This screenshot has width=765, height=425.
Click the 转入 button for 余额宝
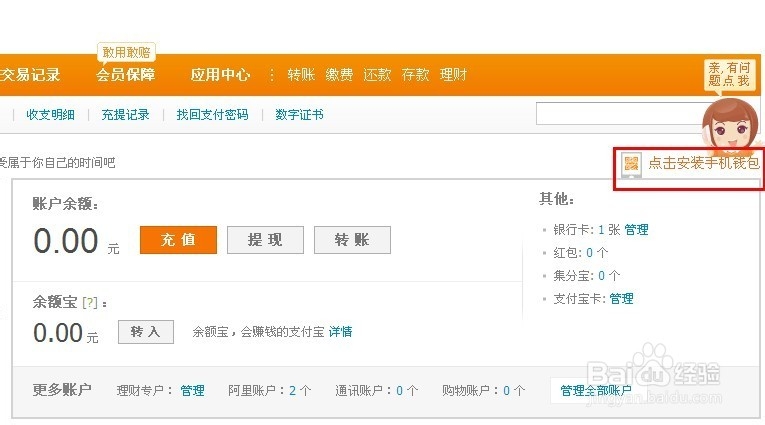pos(146,332)
